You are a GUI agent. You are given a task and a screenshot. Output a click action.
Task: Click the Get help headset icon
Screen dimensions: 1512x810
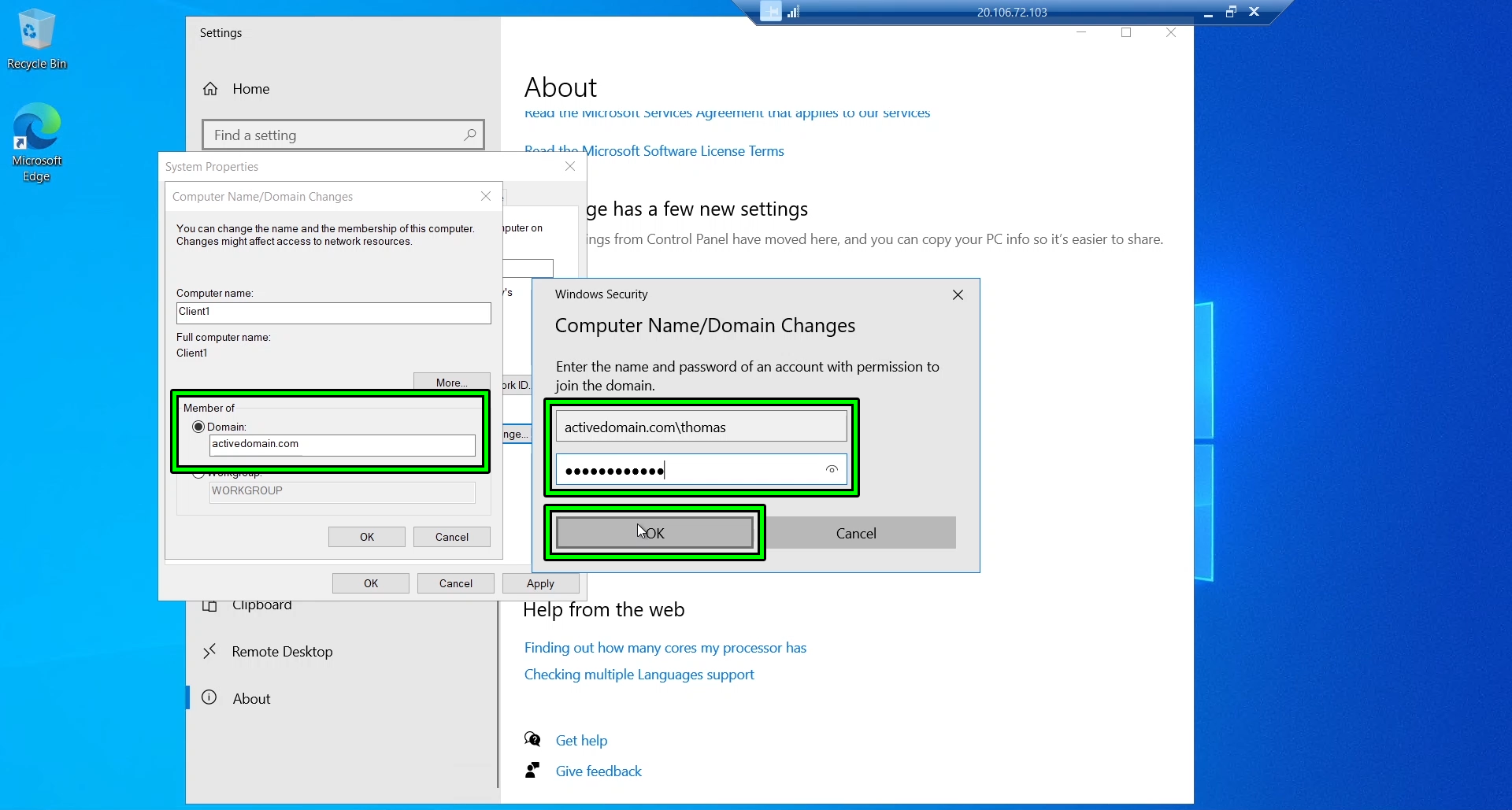(x=532, y=739)
